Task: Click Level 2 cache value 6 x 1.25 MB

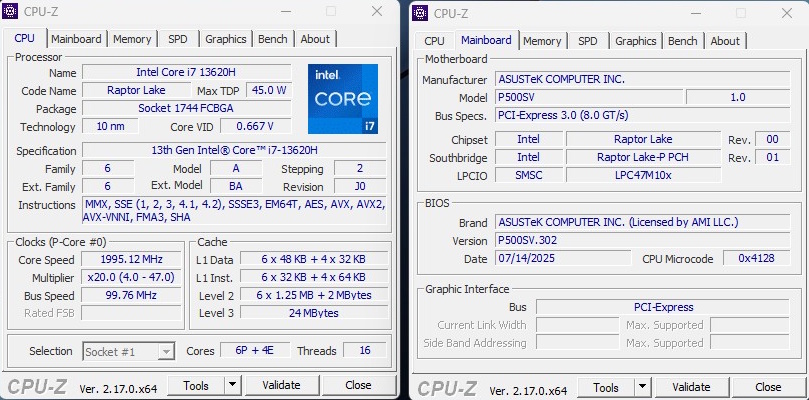Action: pyautogui.click(x=314, y=295)
